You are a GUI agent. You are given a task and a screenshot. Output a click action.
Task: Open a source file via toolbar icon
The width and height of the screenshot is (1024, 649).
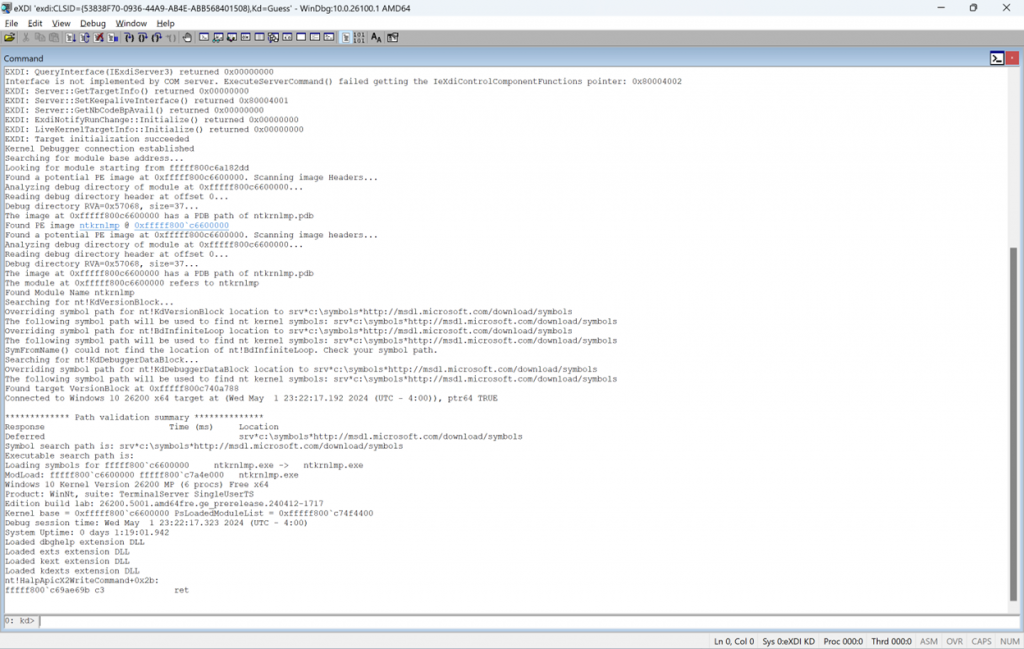tap(9, 36)
